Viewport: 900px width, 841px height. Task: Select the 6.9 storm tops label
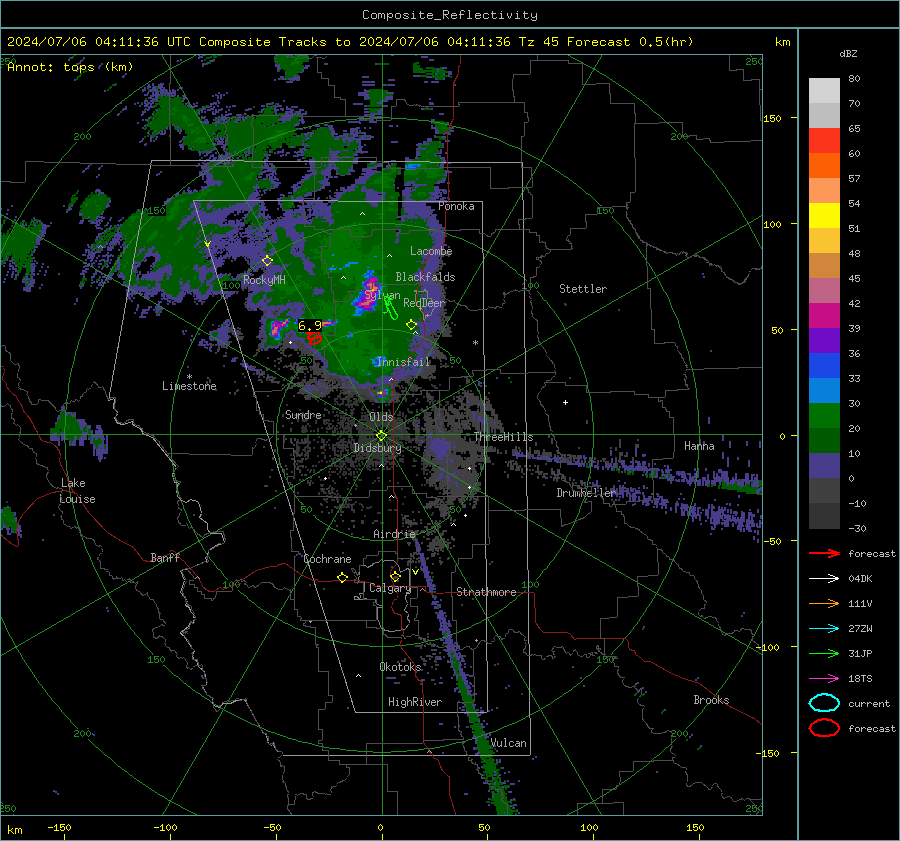310,325
